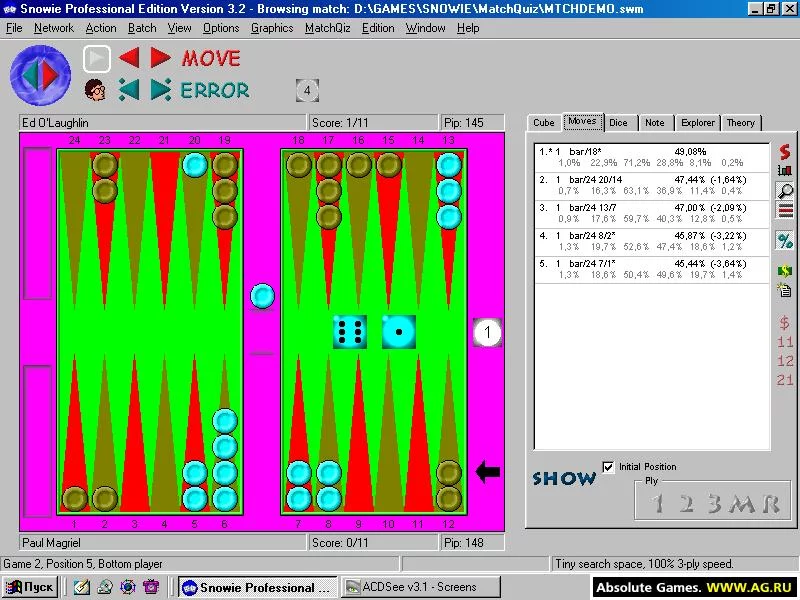The width and height of the screenshot is (800, 600).
Task: Click the cyan die showing six
Action: click(x=350, y=332)
